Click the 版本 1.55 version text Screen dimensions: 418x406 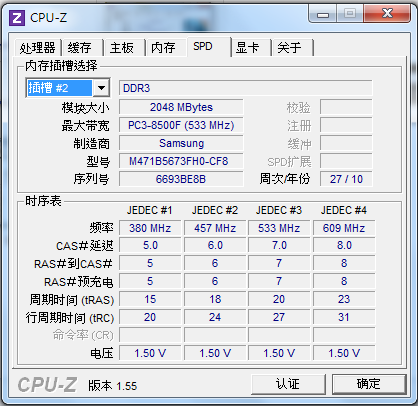113,386
